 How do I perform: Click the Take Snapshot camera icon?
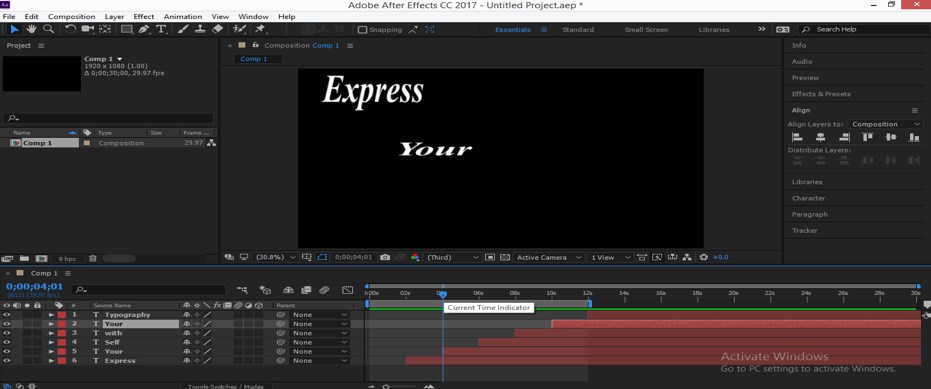385,257
